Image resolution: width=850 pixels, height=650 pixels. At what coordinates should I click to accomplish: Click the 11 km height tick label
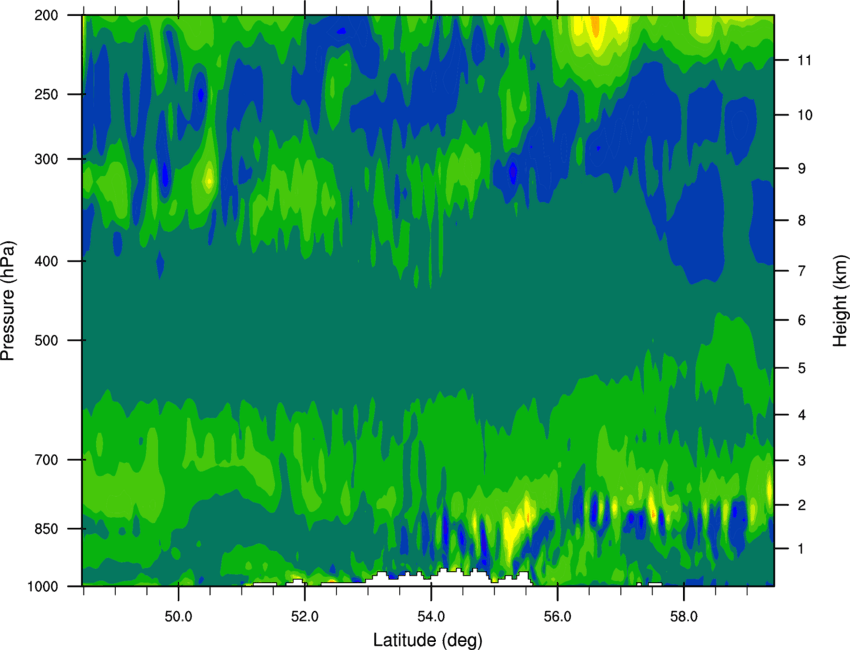point(804,60)
